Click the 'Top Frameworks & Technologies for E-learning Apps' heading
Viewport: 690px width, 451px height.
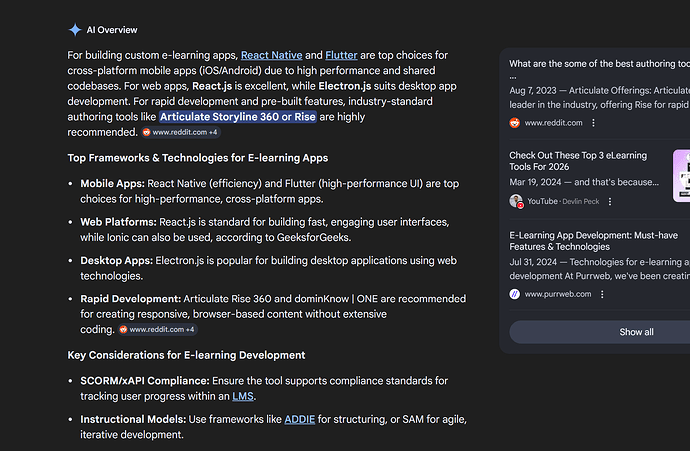pos(197,158)
